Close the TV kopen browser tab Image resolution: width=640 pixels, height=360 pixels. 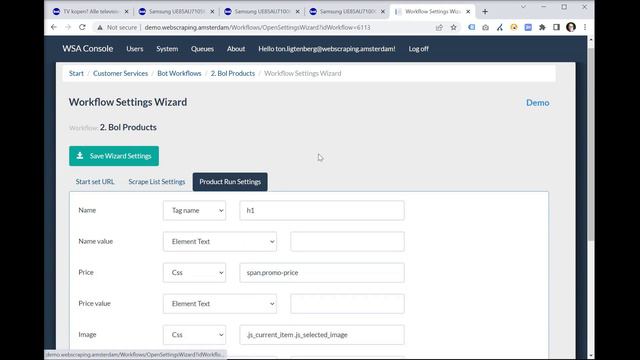[x=126, y=11]
